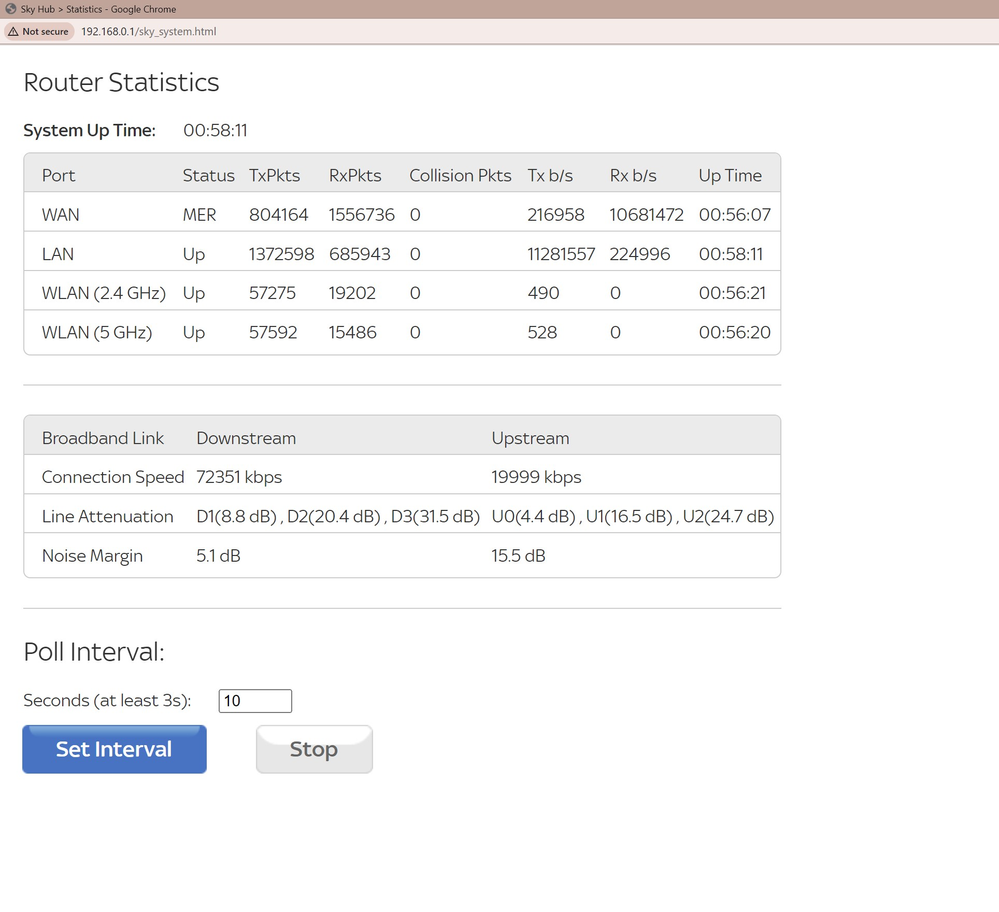
Task: Select the poll interval seconds input field
Action: 254,700
